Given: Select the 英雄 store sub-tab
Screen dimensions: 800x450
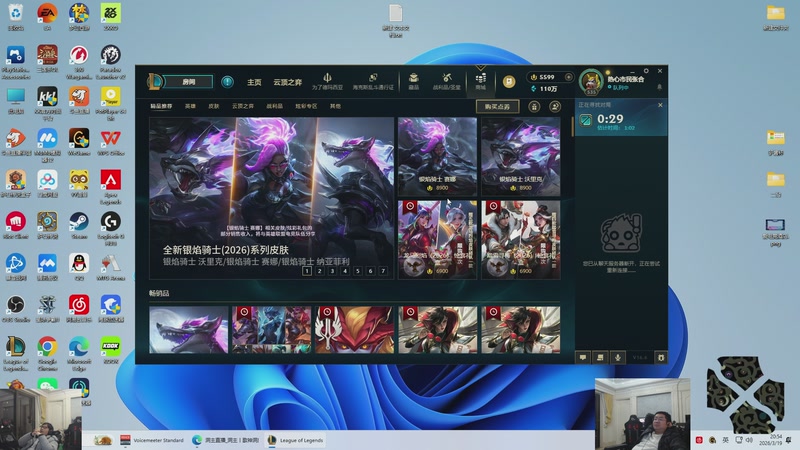Looking at the screenshot, I should point(190,106).
